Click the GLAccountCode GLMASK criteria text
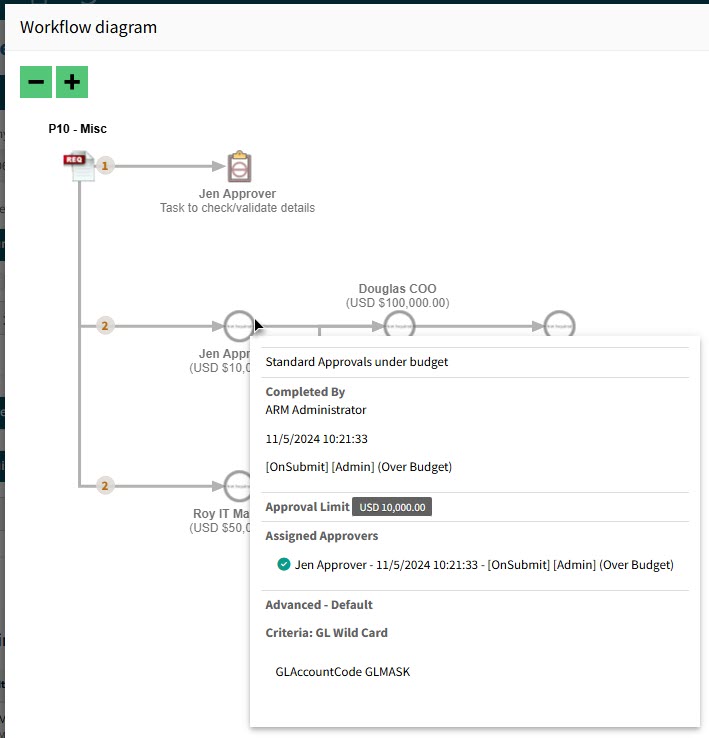Image resolution: width=709 pixels, height=738 pixels. click(342, 672)
